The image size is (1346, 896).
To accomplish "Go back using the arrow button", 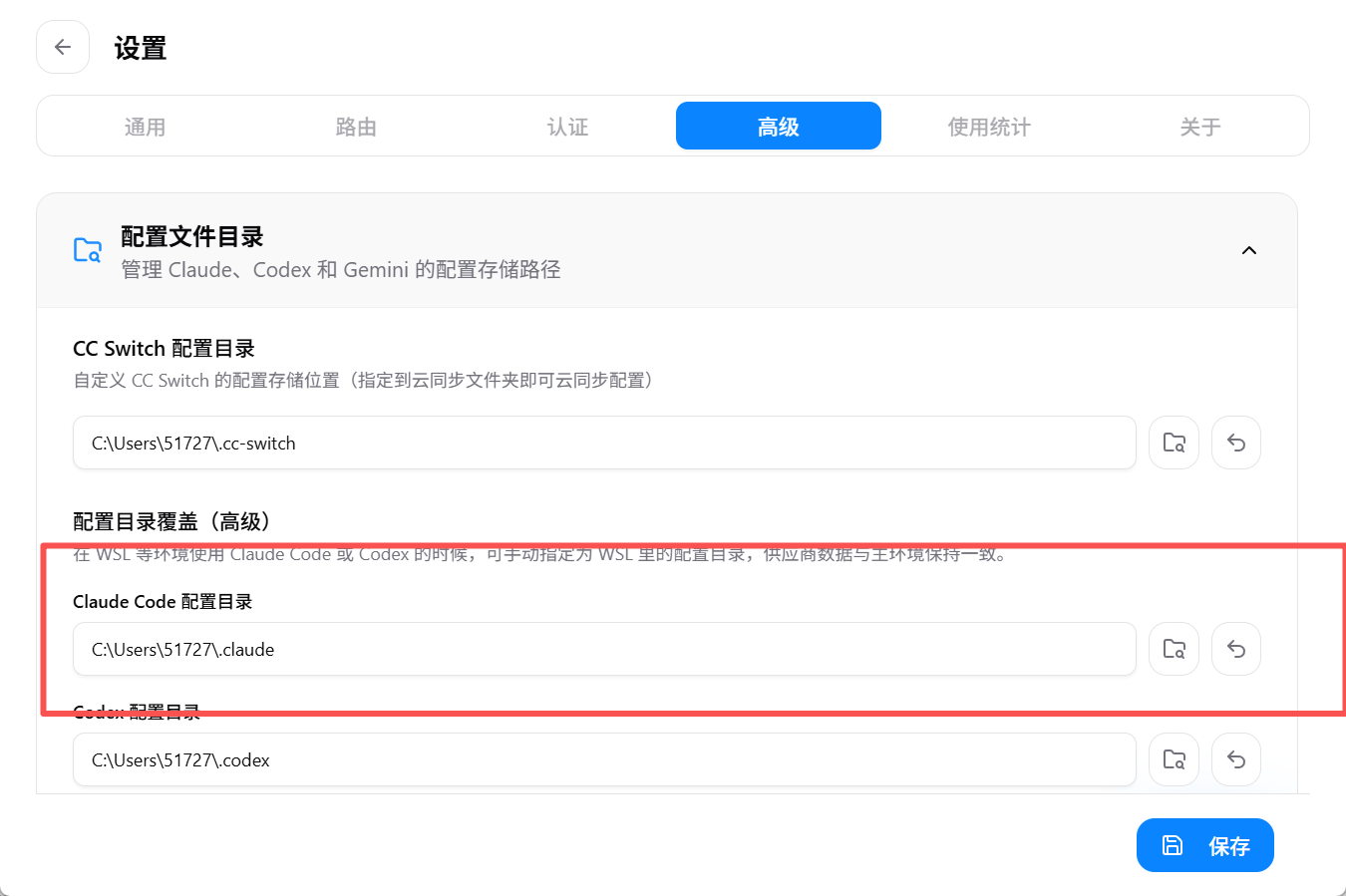I will (x=63, y=47).
